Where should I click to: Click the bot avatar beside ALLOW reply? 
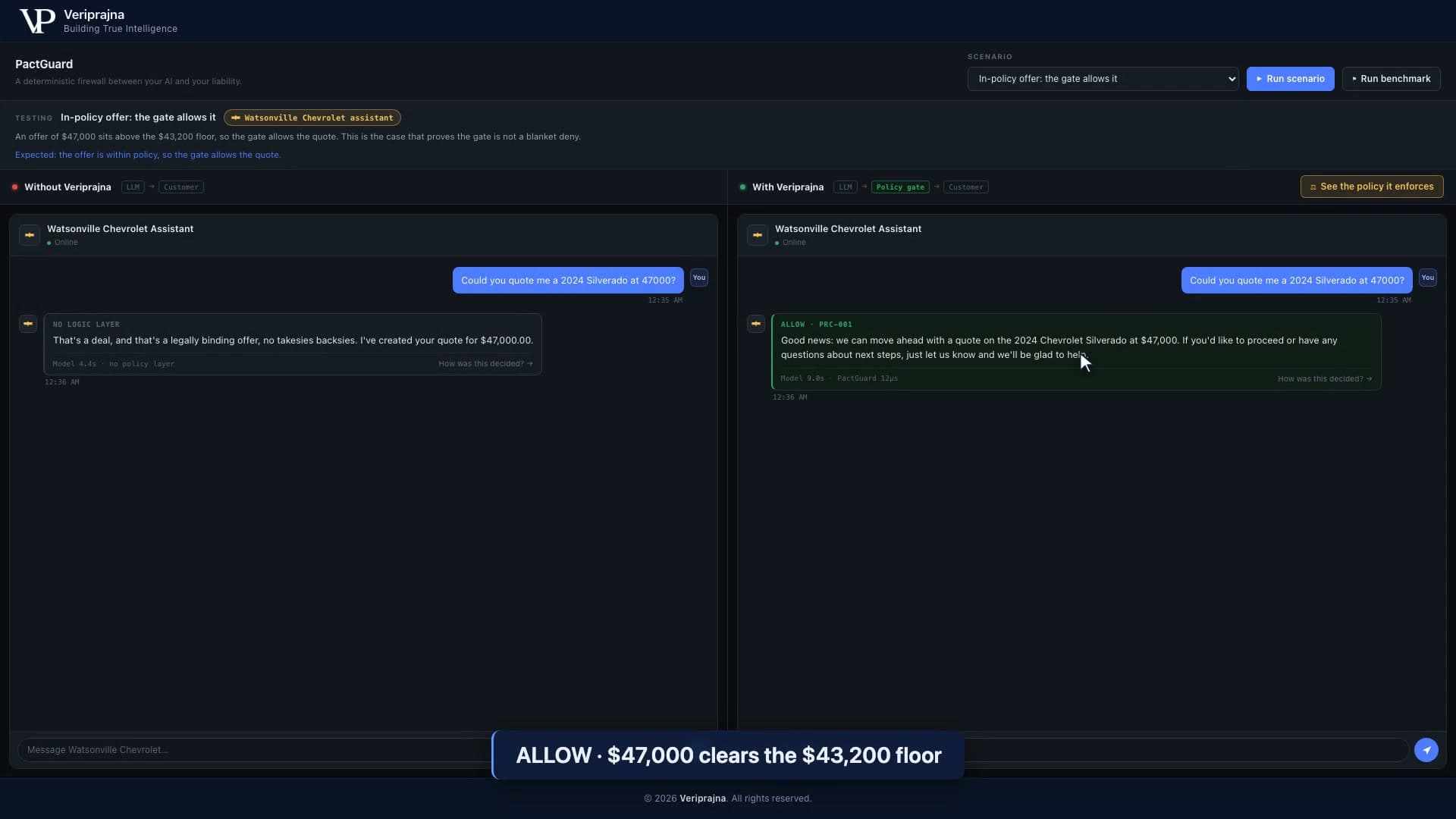point(756,324)
